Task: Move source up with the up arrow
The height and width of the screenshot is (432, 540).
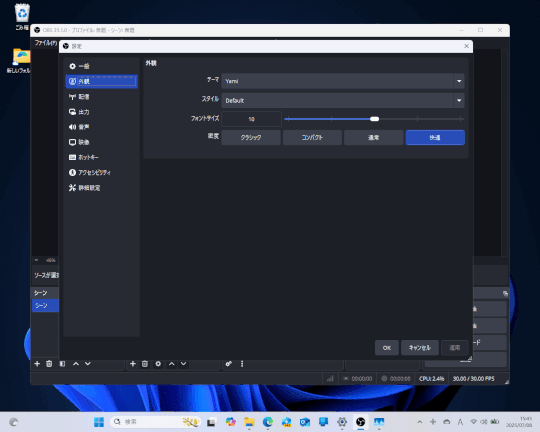Action: [x=172, y=364]
